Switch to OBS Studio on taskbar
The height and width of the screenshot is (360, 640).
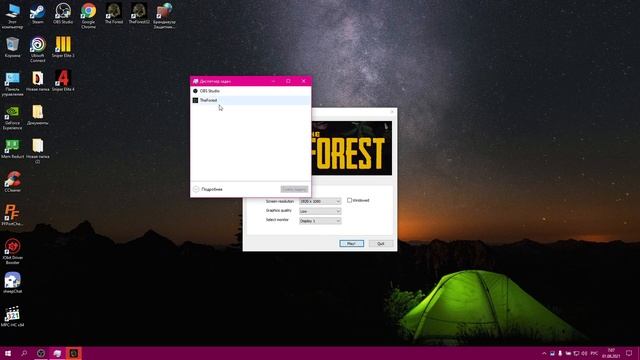(41, 353)
